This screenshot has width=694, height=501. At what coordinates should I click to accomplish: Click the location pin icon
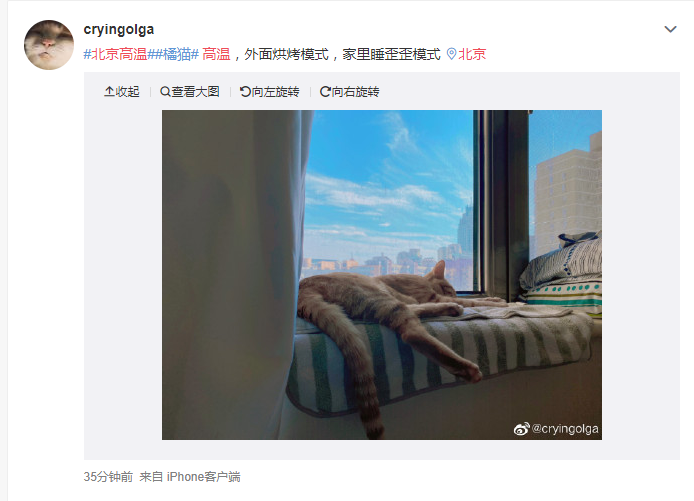click(451, 54)
